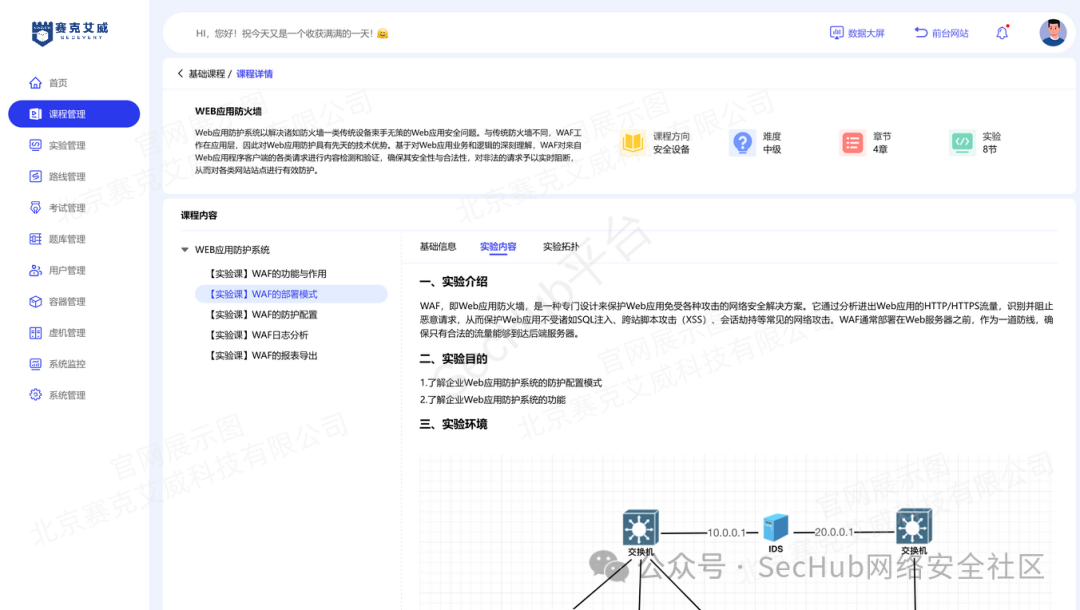Click the 课程详情 breadcrumb
This screenshot has height=610, width=1080.
pos(254,74)
